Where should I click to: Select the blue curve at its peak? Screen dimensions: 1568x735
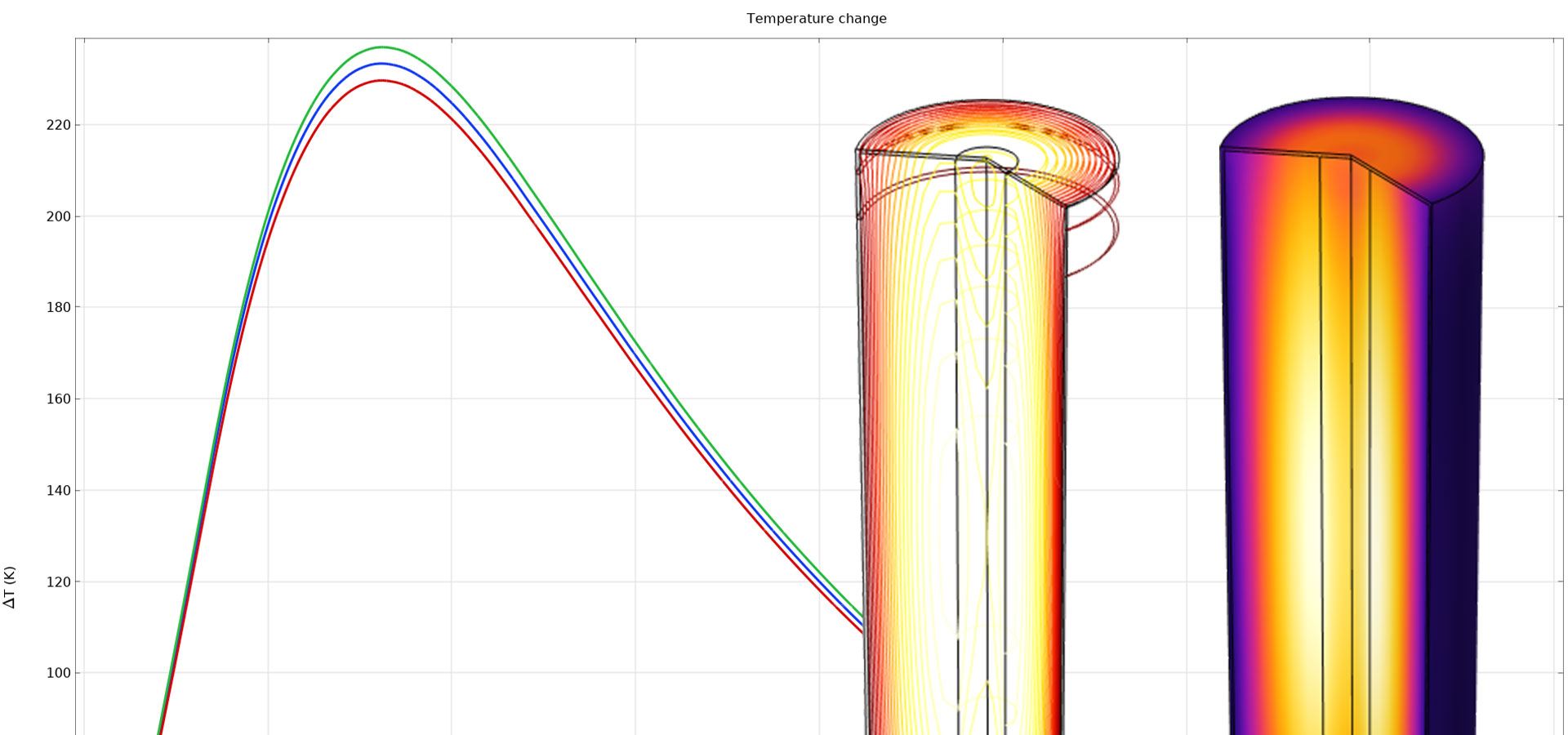[x=381, y=64]
